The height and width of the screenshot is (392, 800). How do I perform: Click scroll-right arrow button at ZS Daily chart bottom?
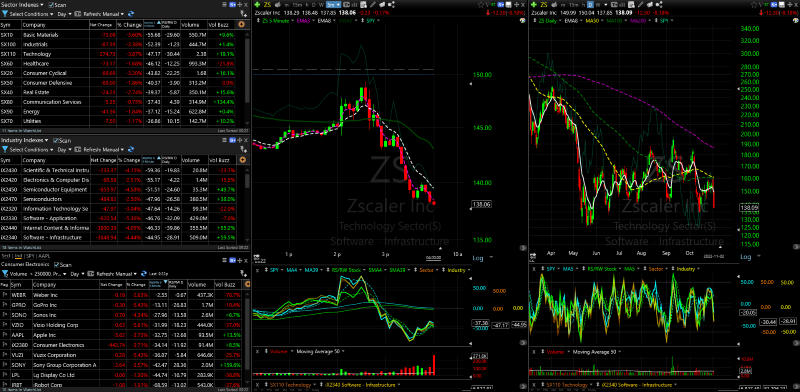(x=796, y=248)
